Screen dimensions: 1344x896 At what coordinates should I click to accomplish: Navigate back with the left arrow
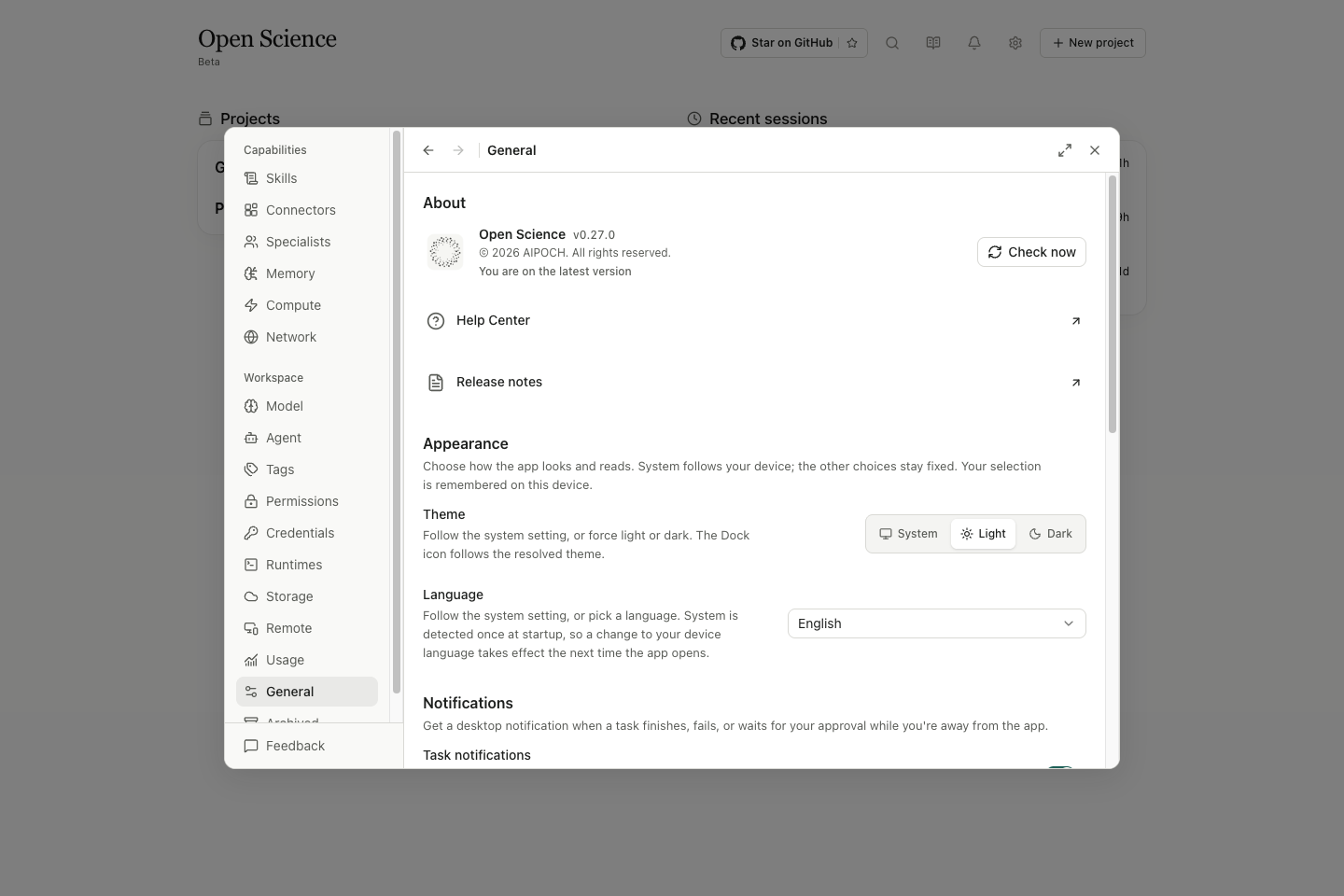tap(428, 150)
